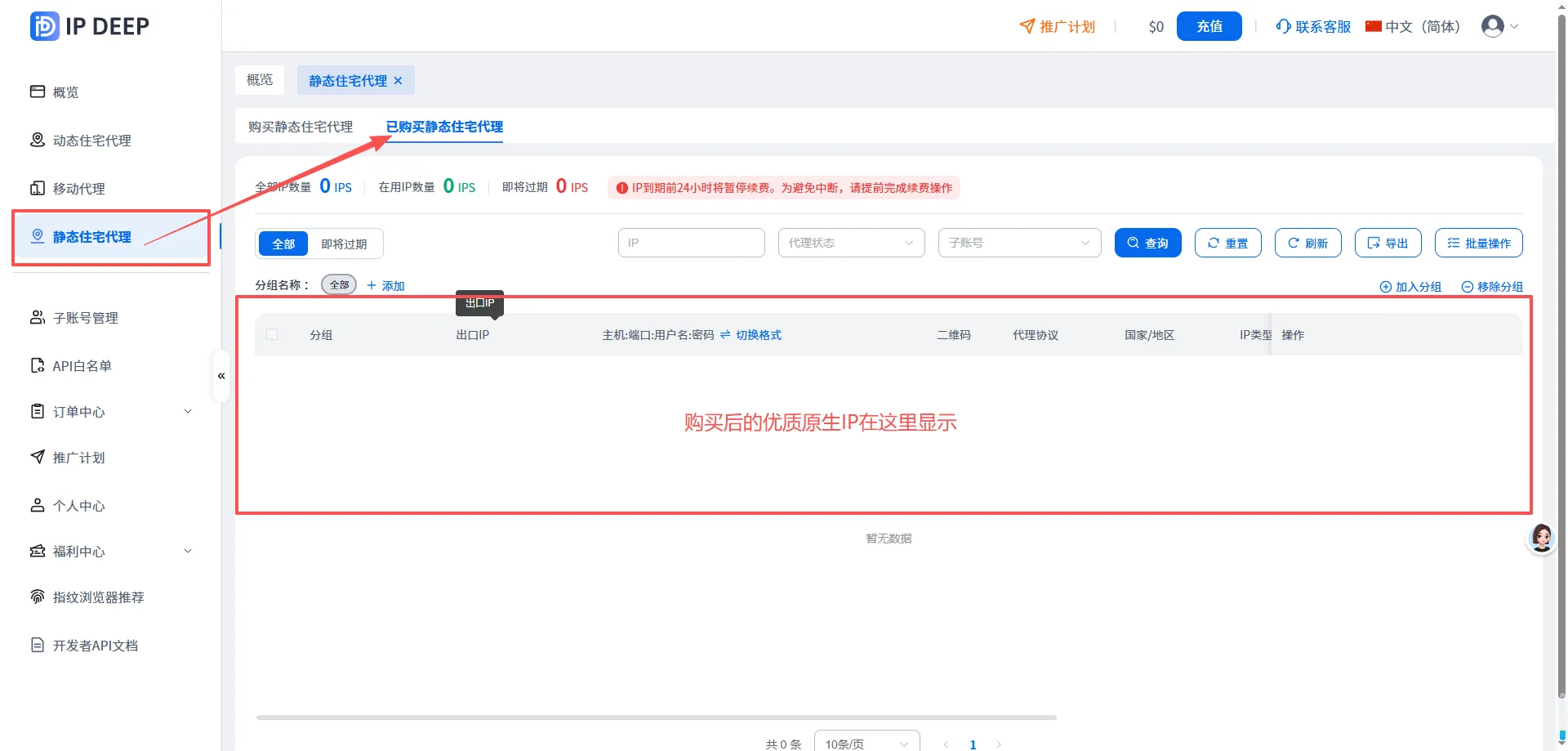Click the 二维码 column header

954,335
